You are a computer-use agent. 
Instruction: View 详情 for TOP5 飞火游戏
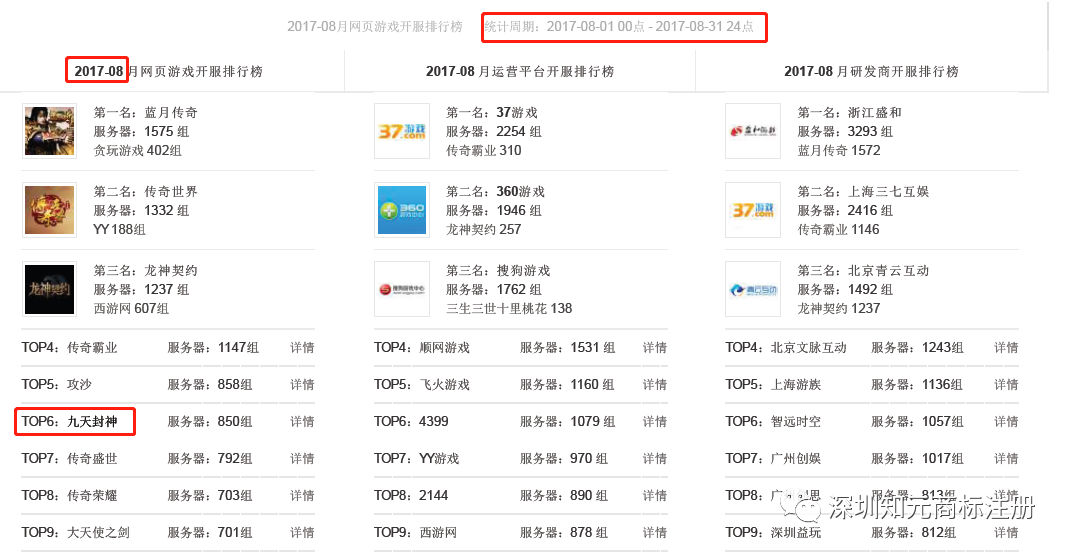pyautogui.click(x=654, y=385)
